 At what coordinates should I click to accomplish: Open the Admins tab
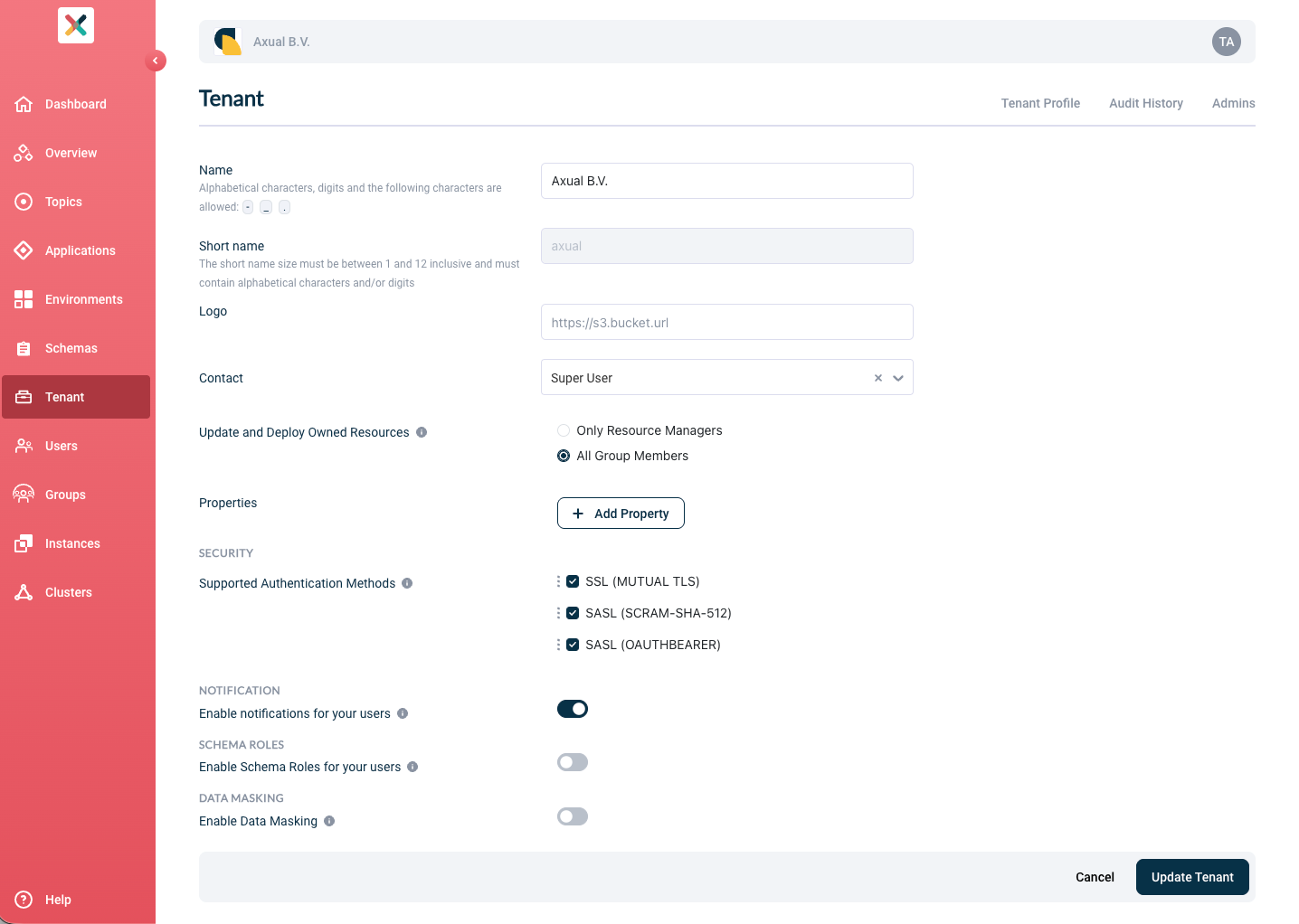pos(1233,103)
